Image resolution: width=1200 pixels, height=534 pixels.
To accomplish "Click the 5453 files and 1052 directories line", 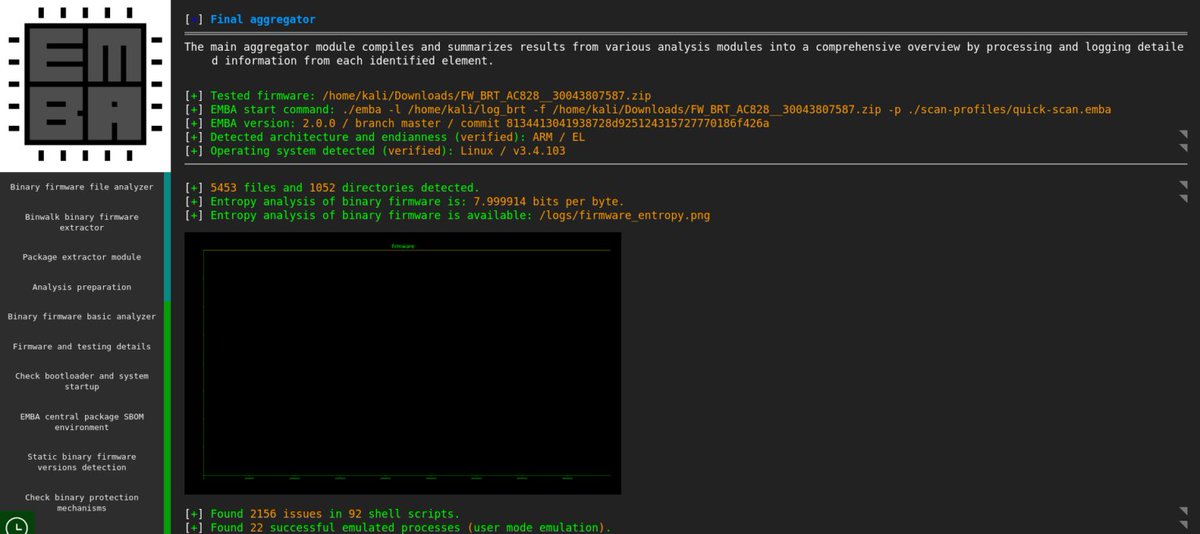I will pyautogui.click(x=332, y=187).
